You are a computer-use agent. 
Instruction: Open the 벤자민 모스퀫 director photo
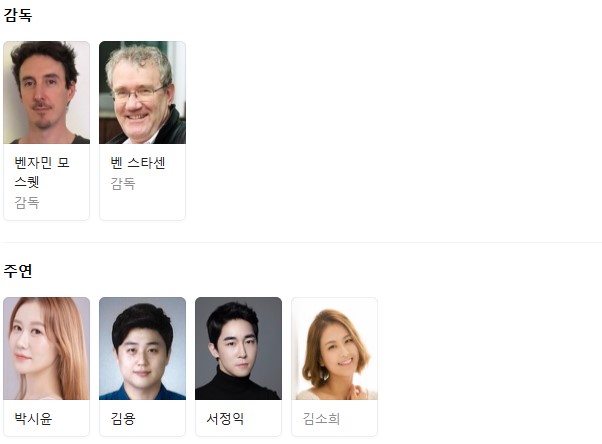pos(46,93)
